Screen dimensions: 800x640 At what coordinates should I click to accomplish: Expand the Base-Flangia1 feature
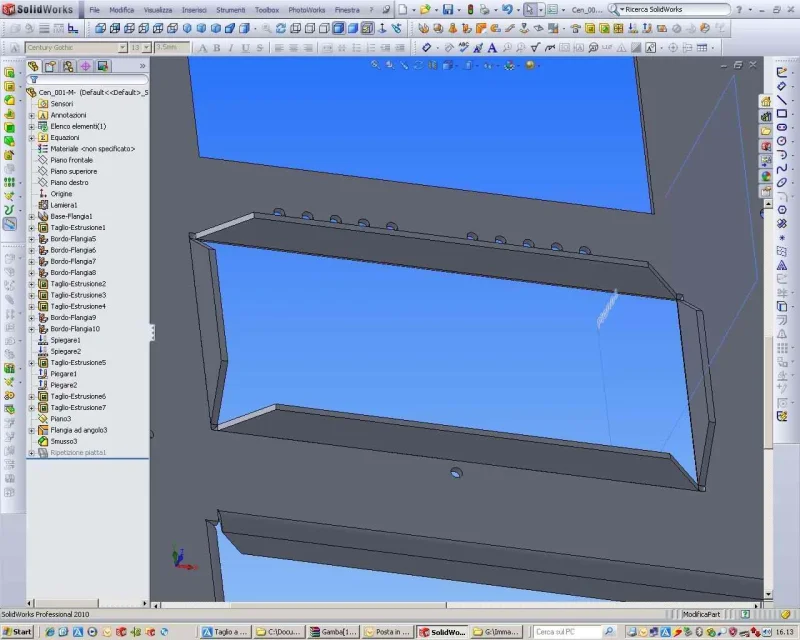coord(32,216)
